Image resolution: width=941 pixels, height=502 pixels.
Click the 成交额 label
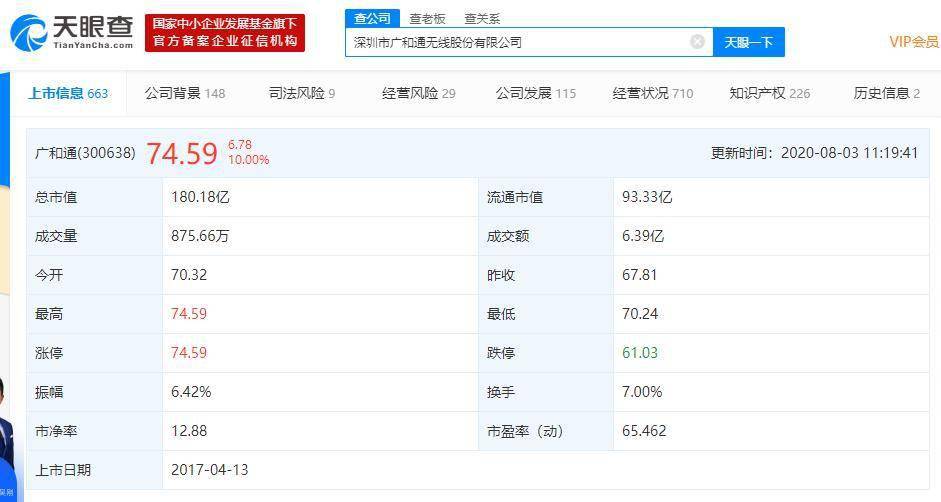click(508, 236)
